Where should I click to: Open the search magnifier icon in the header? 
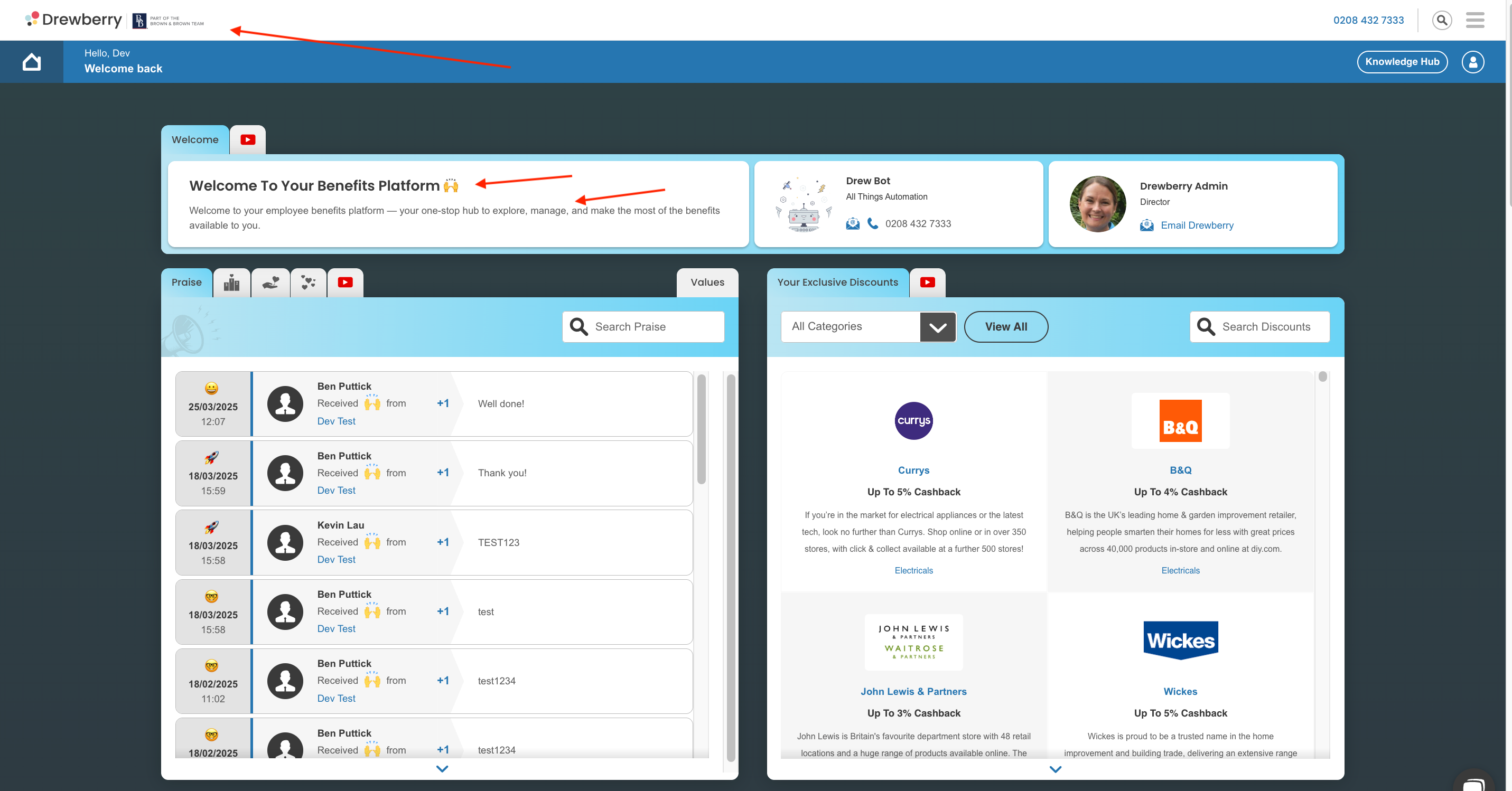point(1442,20)
